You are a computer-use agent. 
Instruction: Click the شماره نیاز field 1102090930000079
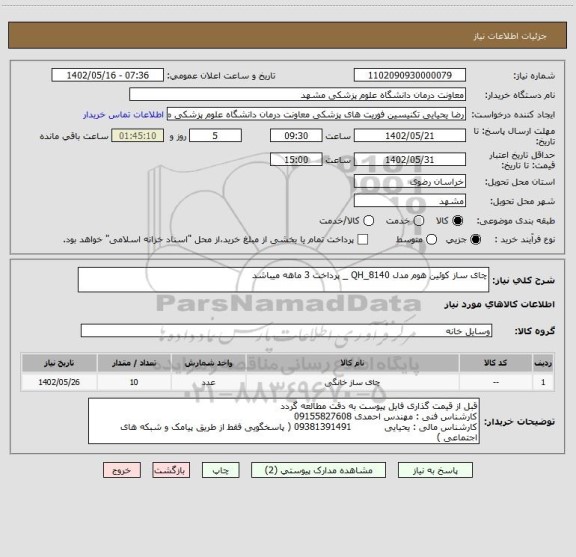pos(410,75)
